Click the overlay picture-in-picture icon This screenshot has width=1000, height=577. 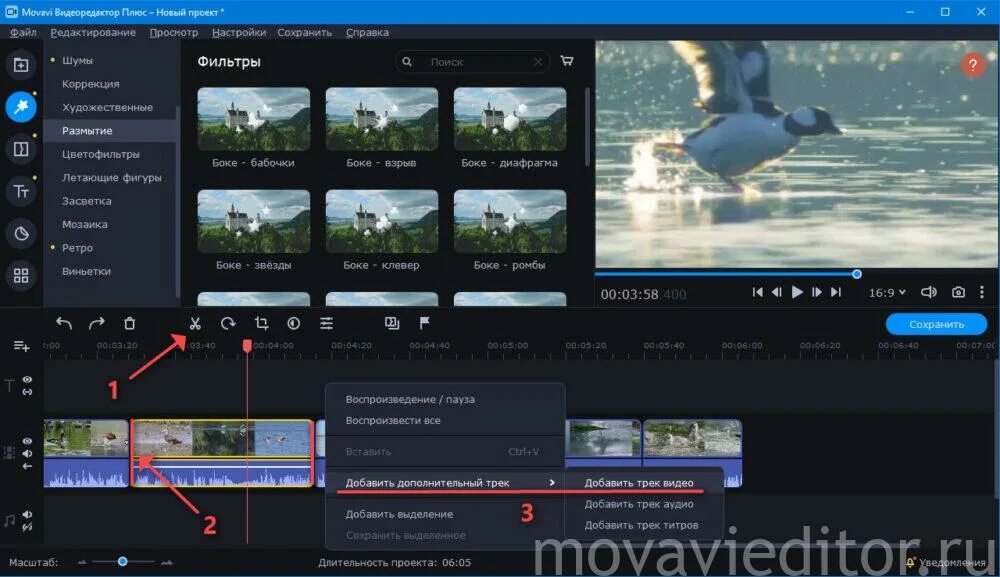[x=392, y=323]
